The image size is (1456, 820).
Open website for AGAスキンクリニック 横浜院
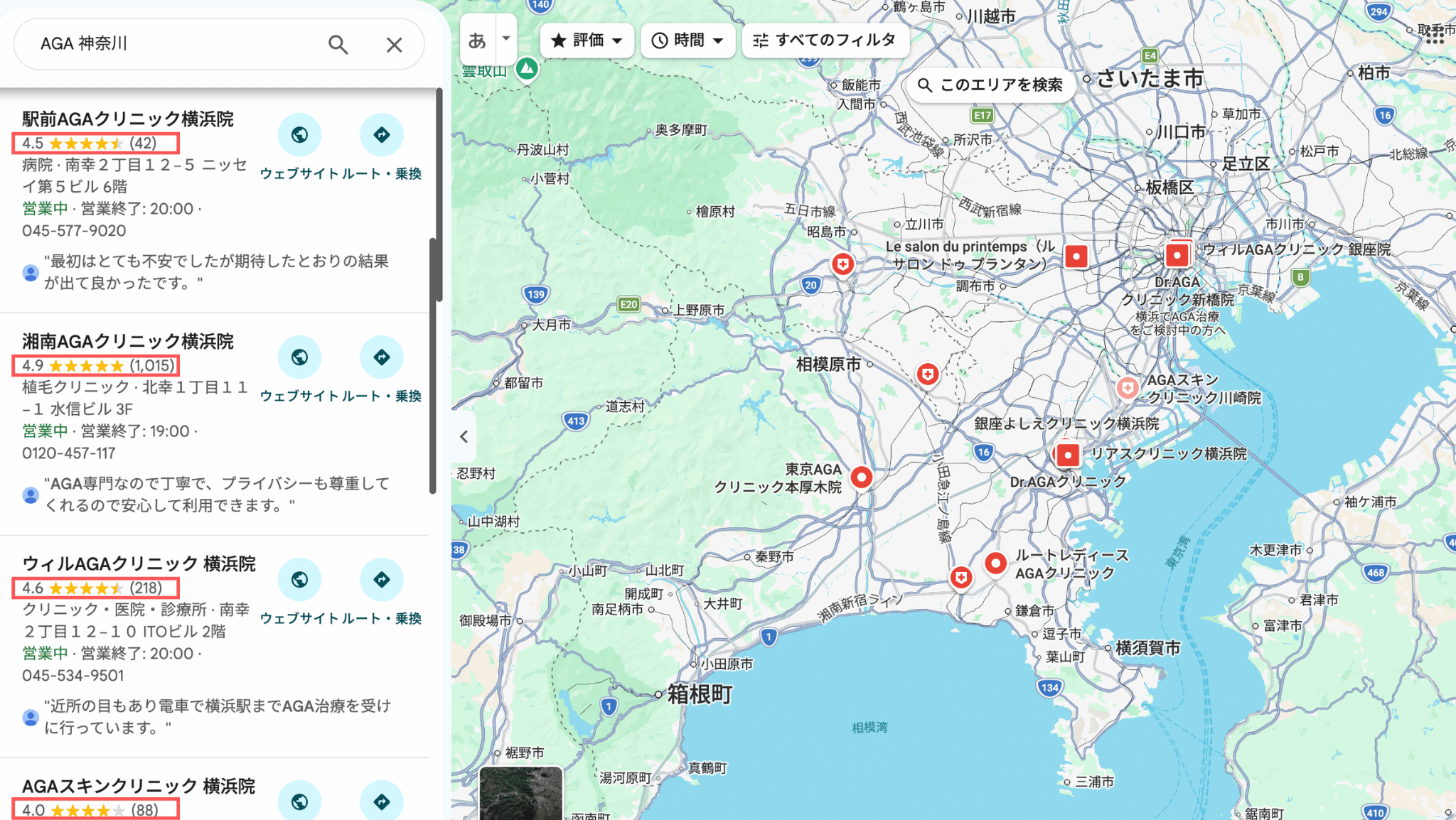[299, 801]
